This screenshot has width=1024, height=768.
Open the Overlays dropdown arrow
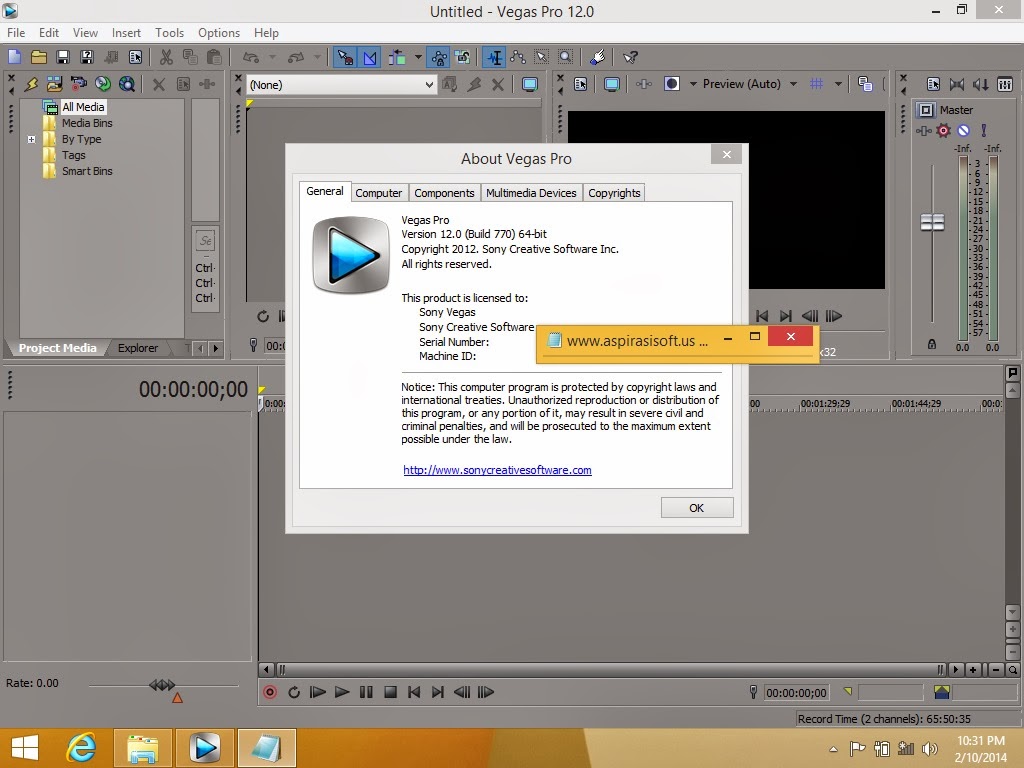pos(838,84)
